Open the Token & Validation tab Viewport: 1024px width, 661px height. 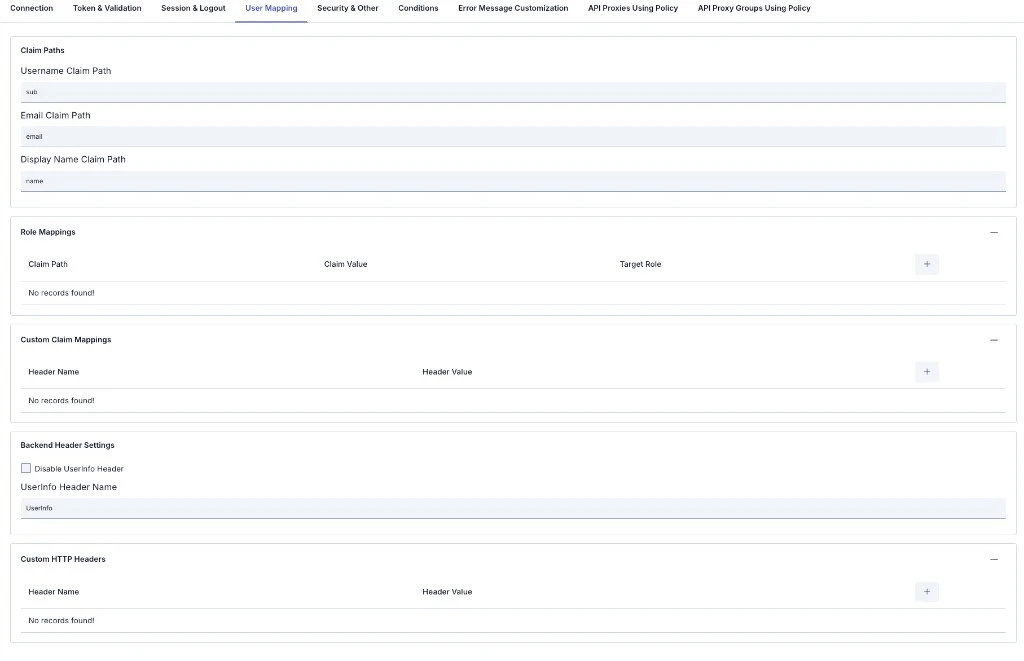tap(106, 8)
